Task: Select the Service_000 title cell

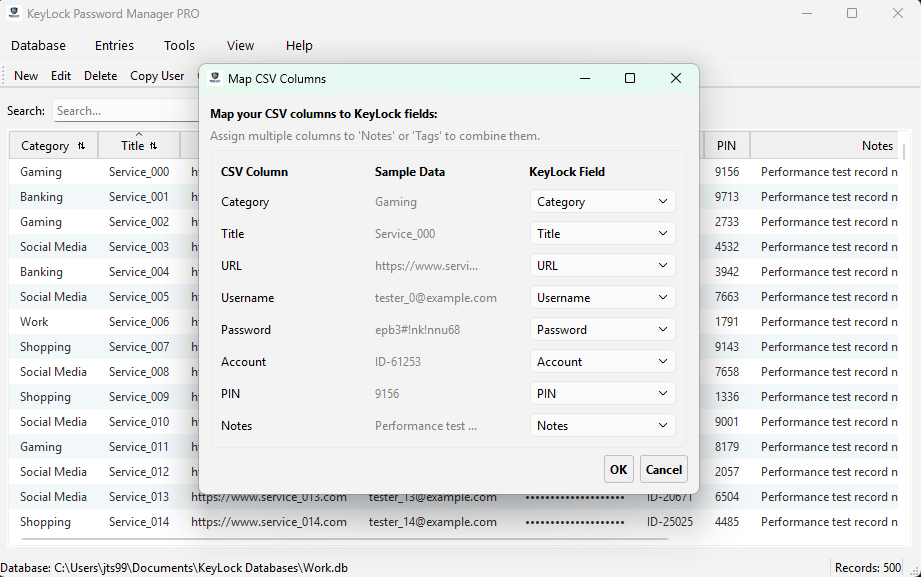Action: 139,172
